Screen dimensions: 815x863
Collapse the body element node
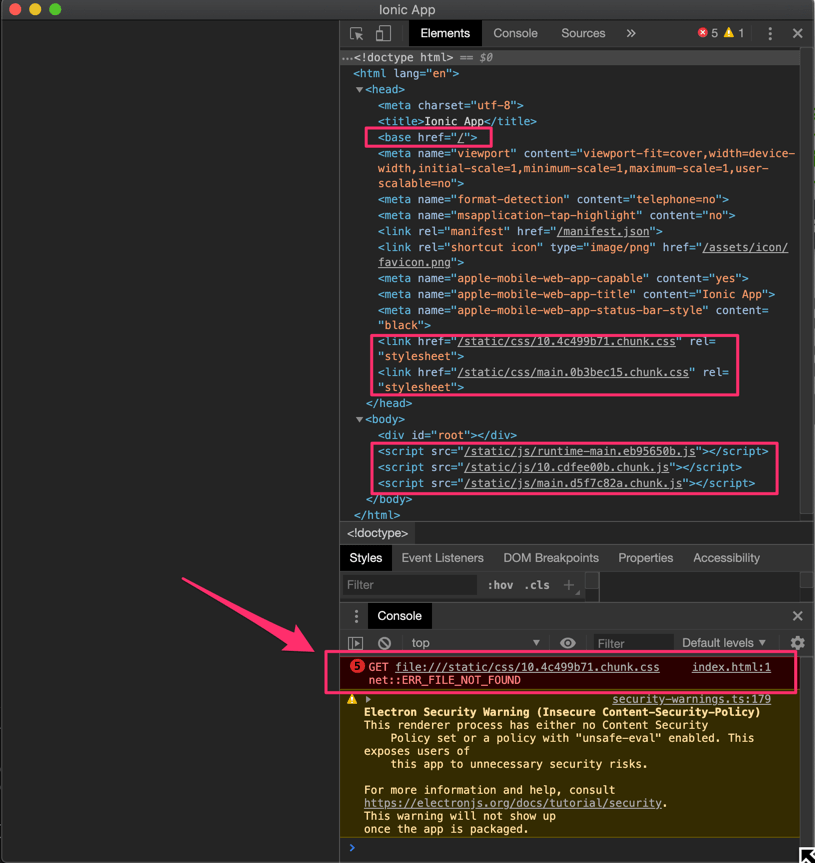[359, 419]
